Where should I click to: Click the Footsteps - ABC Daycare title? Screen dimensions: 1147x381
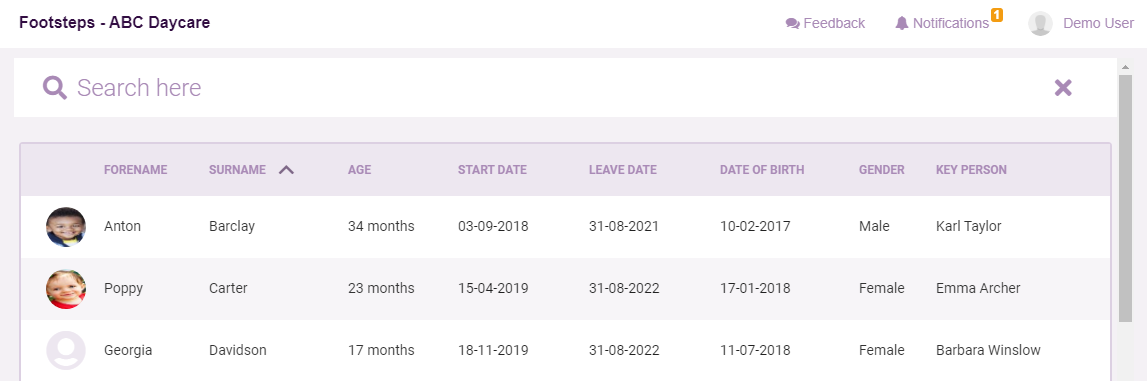(115, 23)
